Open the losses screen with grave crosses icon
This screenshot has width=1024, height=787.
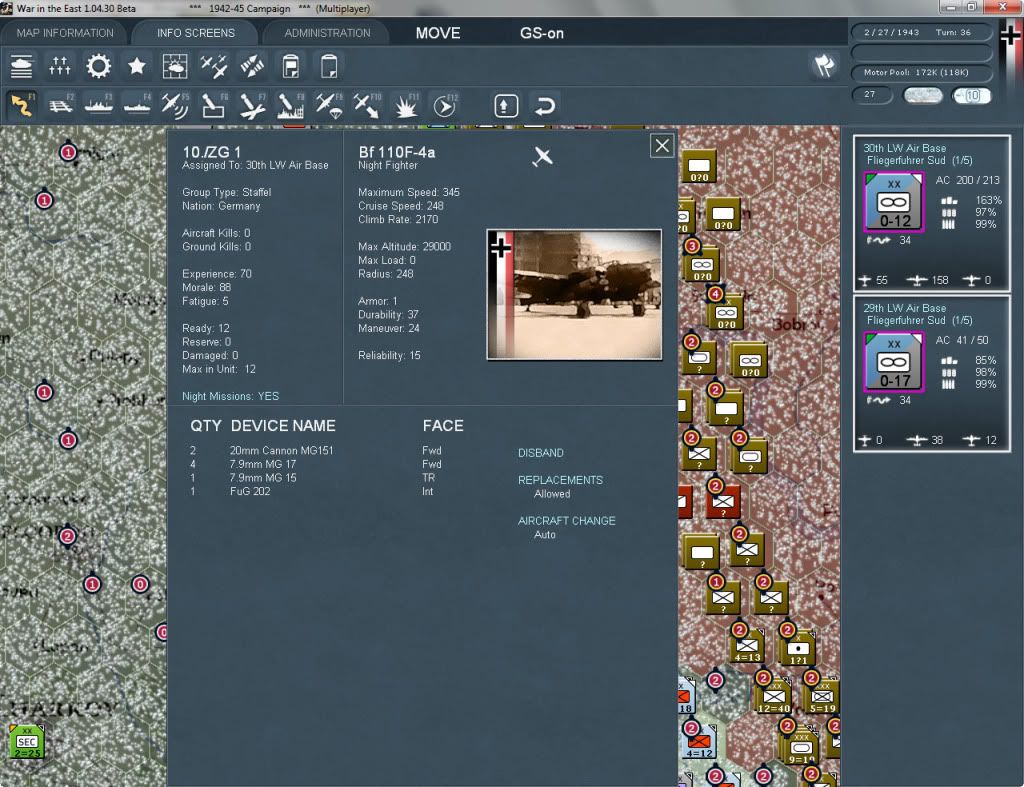pos(59,66)
